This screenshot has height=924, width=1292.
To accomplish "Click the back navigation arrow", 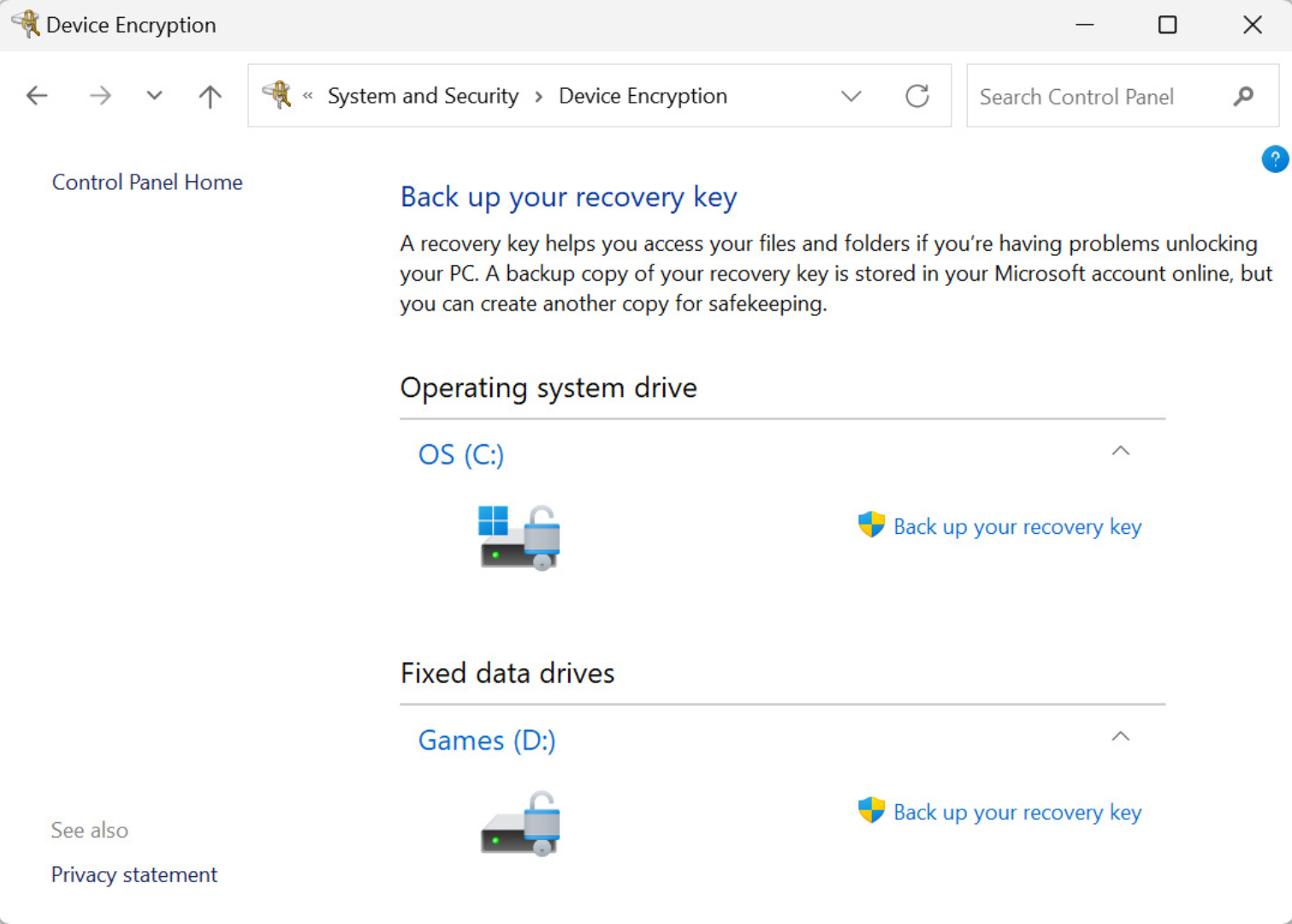I will [x=37, y=95].
